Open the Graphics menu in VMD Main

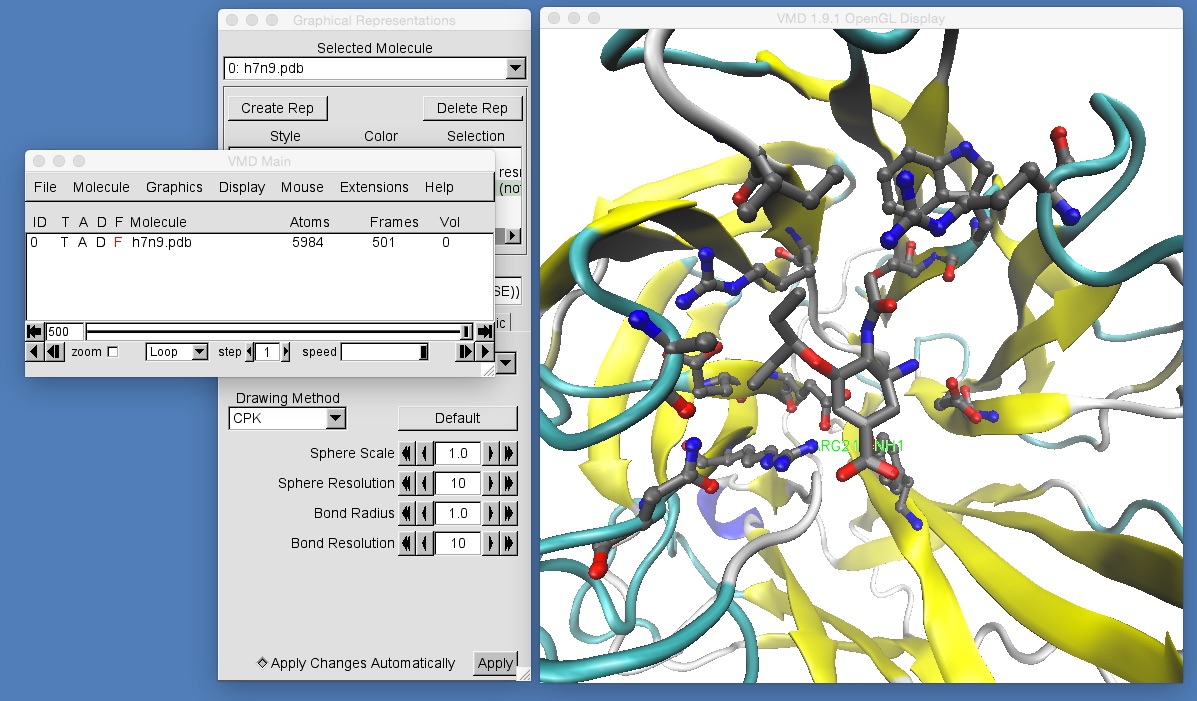coord(173,187)
